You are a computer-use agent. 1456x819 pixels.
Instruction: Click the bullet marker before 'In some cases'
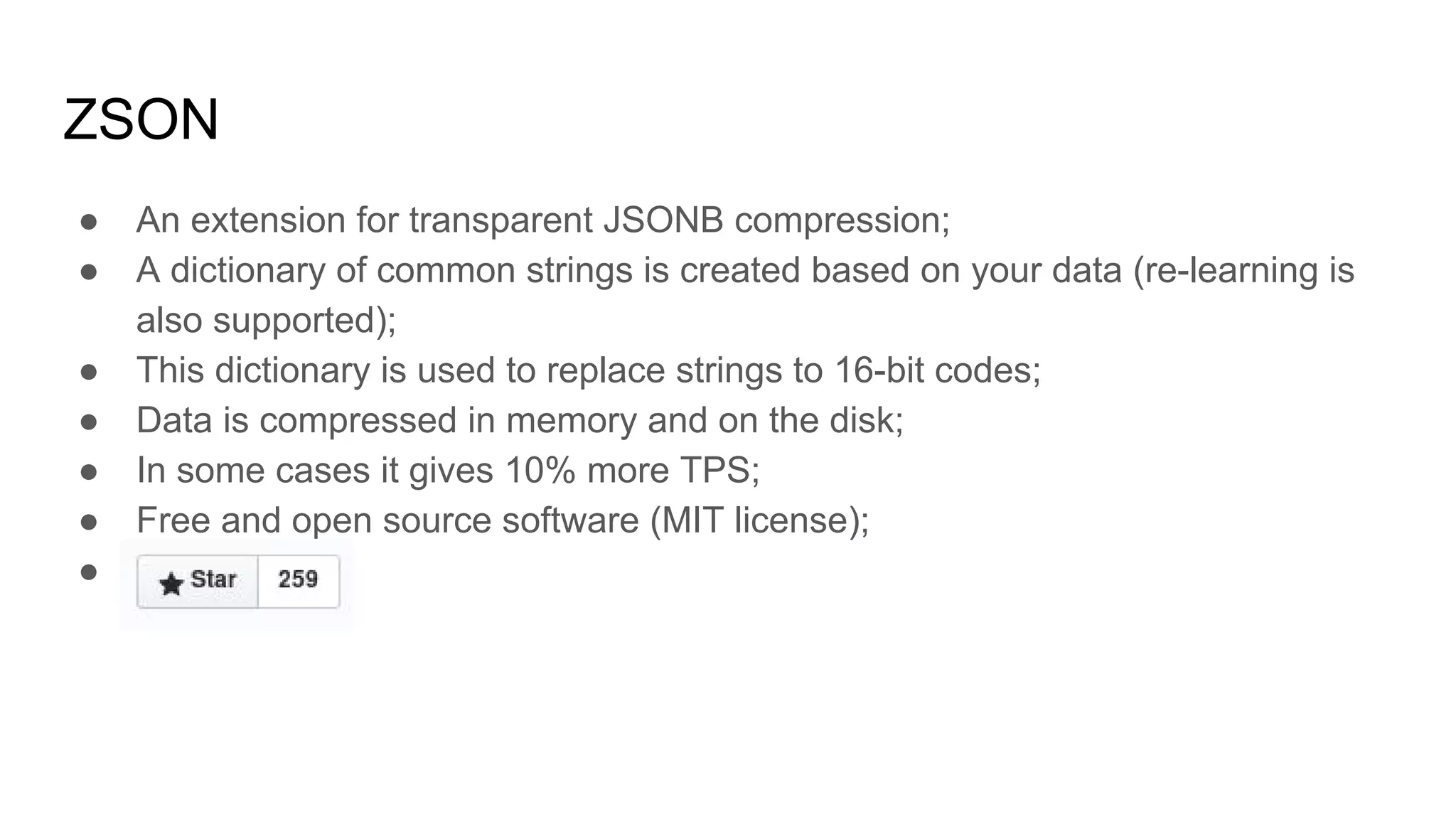pos(89,472)
